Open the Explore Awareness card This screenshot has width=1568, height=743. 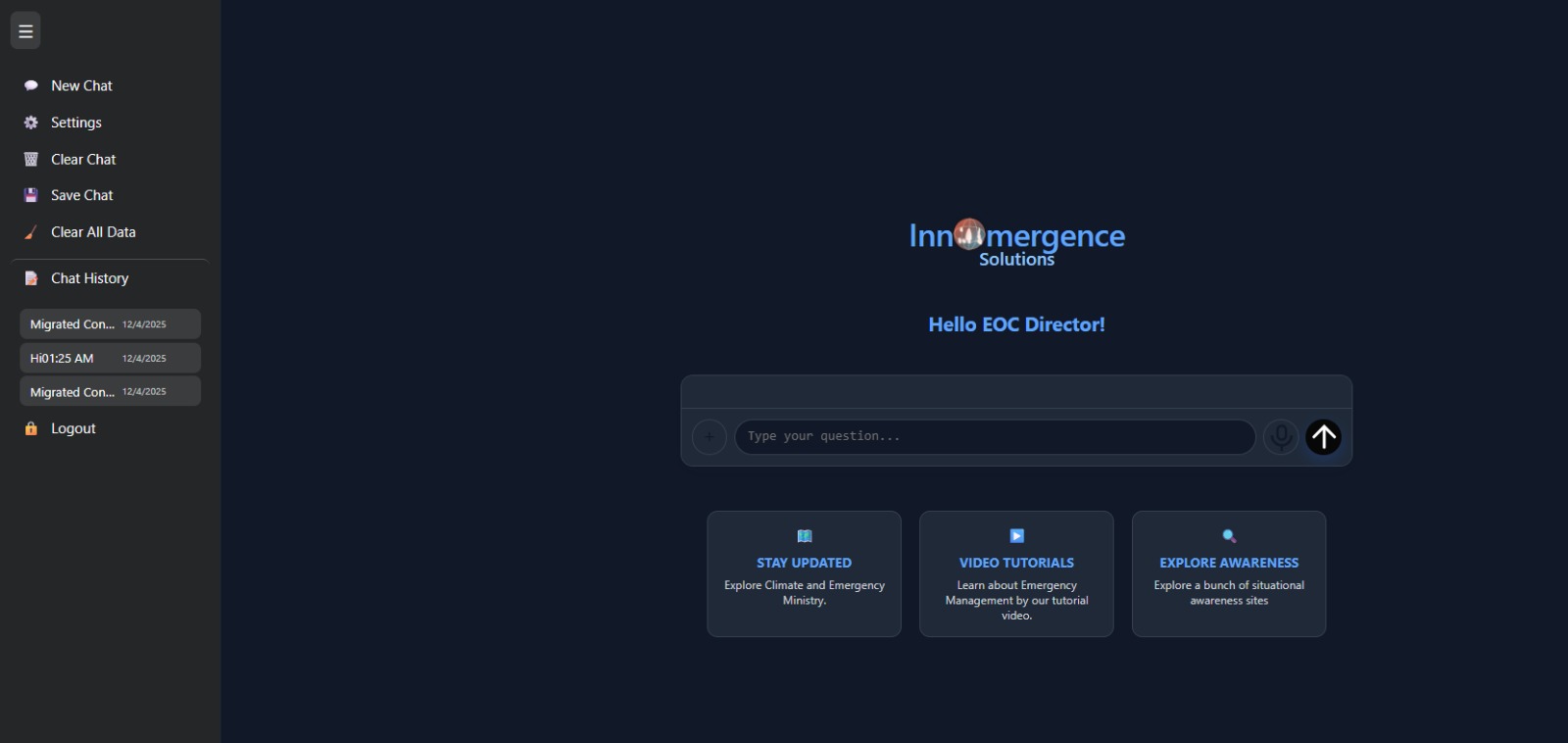(1229, 573)
